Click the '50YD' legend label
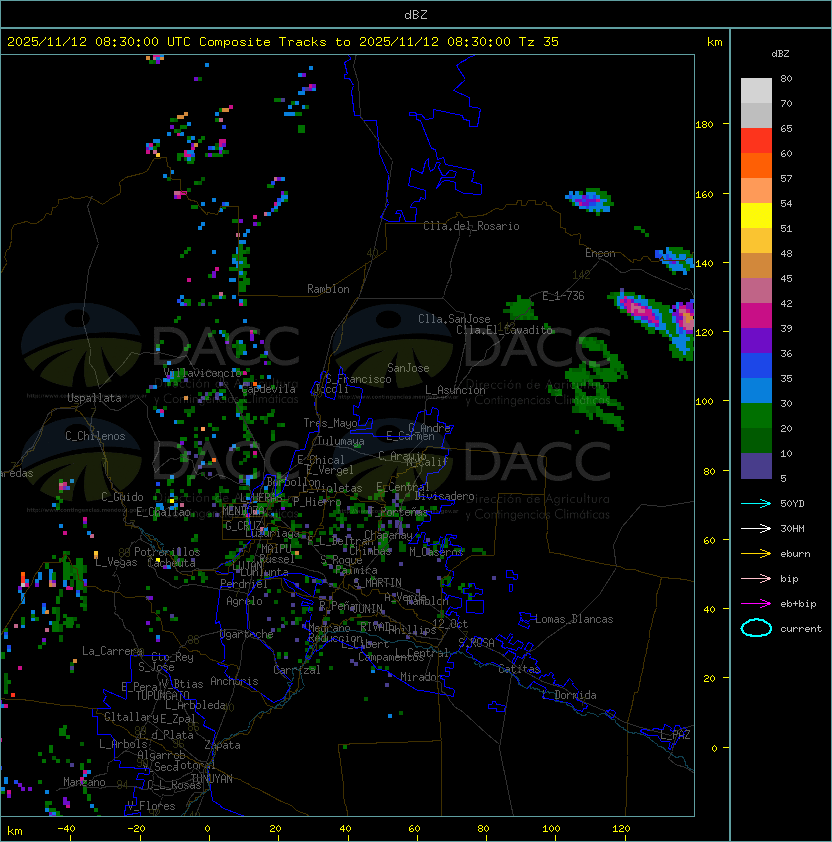 tap(792, 503)
